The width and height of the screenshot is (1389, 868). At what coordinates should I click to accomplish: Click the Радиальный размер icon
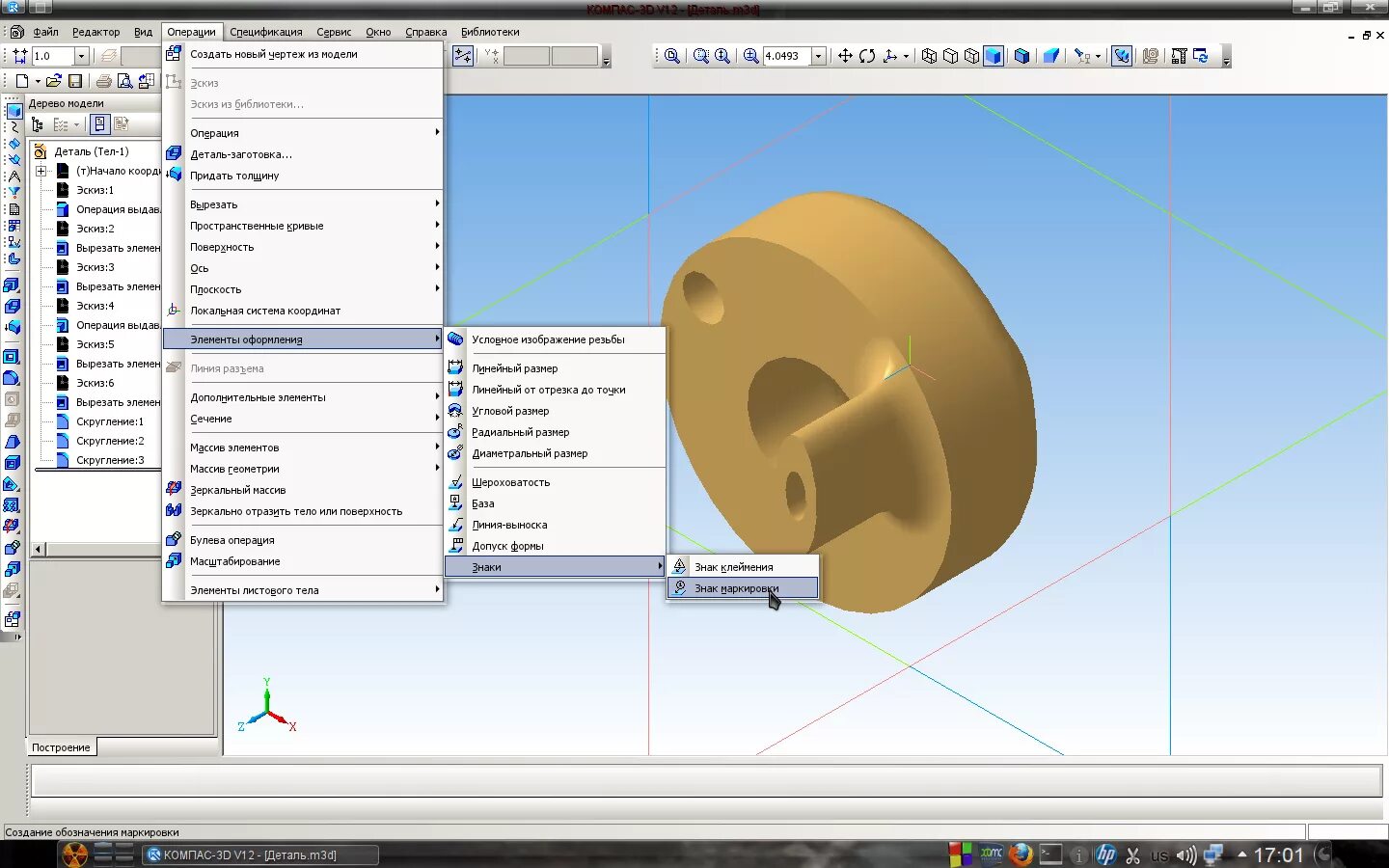pos(455,432)
